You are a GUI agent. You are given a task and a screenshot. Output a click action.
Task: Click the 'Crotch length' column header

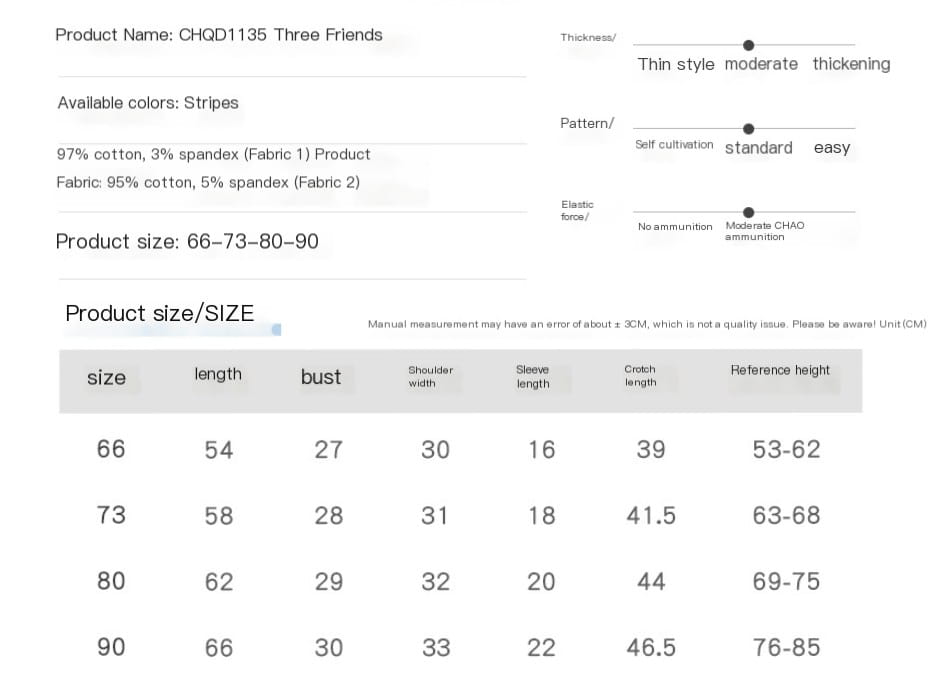[x=640, y=376]
